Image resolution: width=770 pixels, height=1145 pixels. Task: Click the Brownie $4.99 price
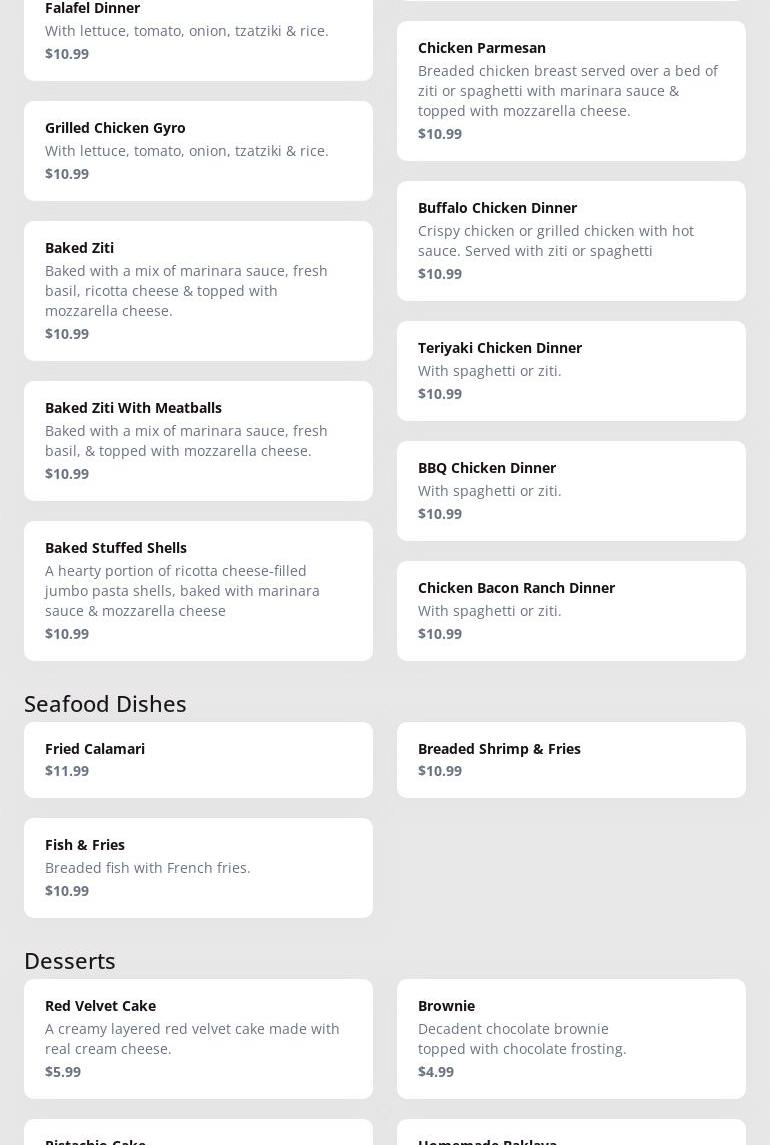click(x=436, y=1072)
